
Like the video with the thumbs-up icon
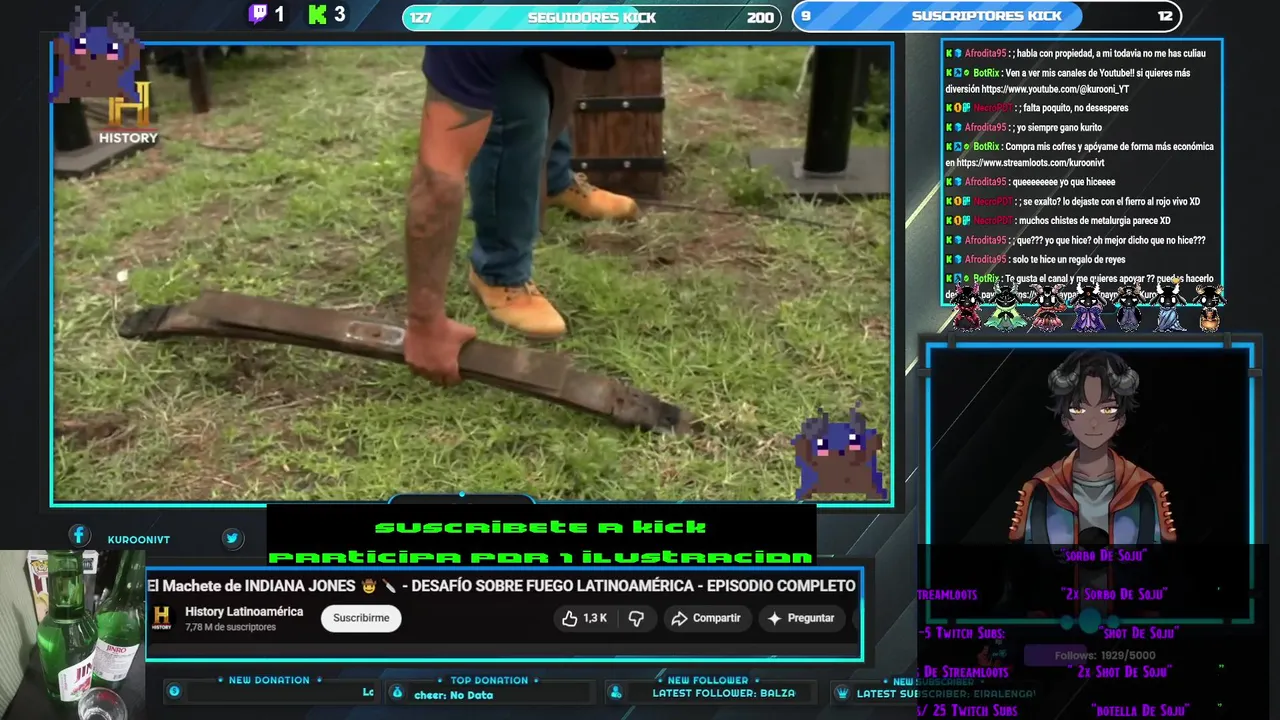coord(570,618)
